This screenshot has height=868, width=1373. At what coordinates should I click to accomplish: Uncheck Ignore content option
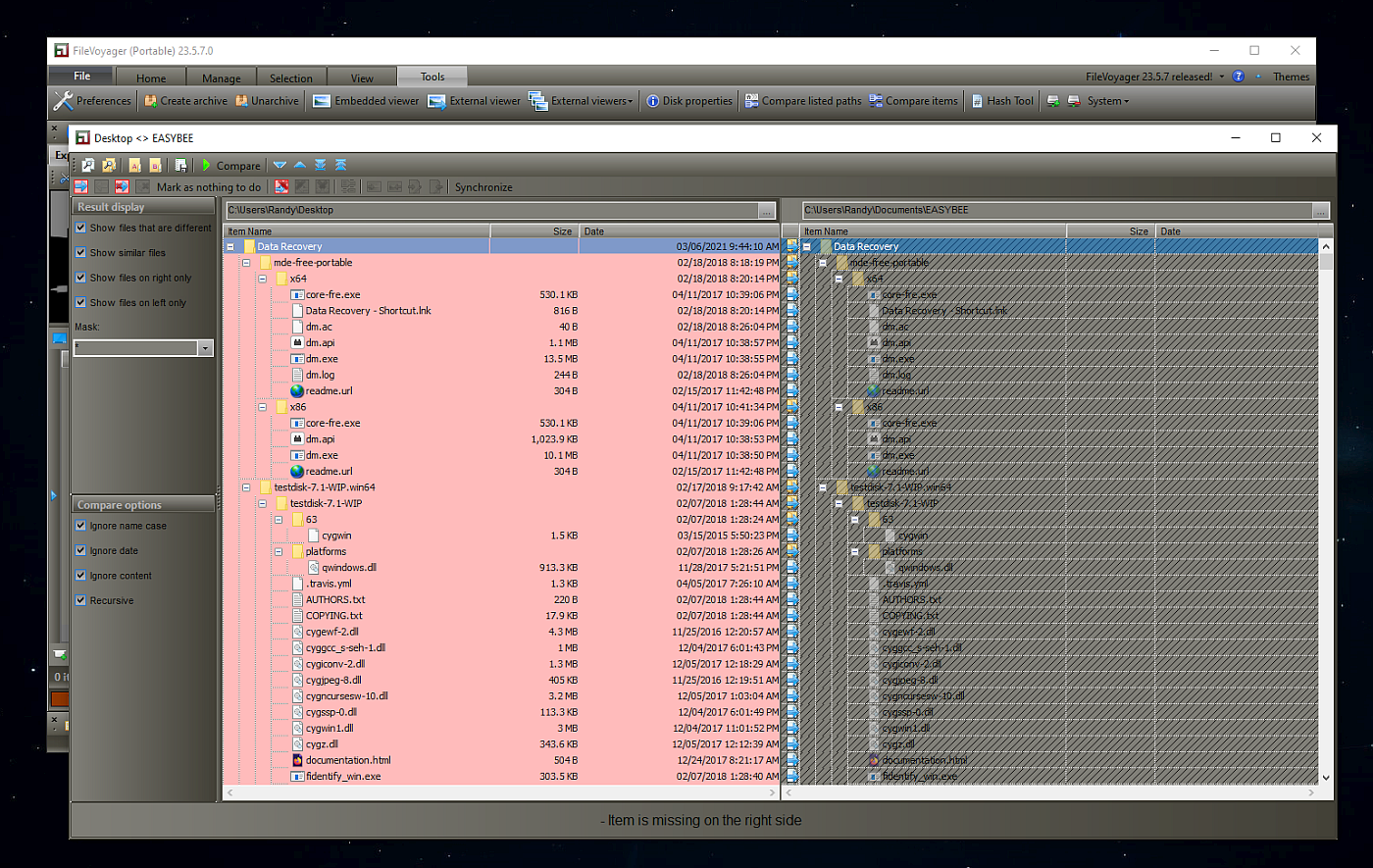80,576
